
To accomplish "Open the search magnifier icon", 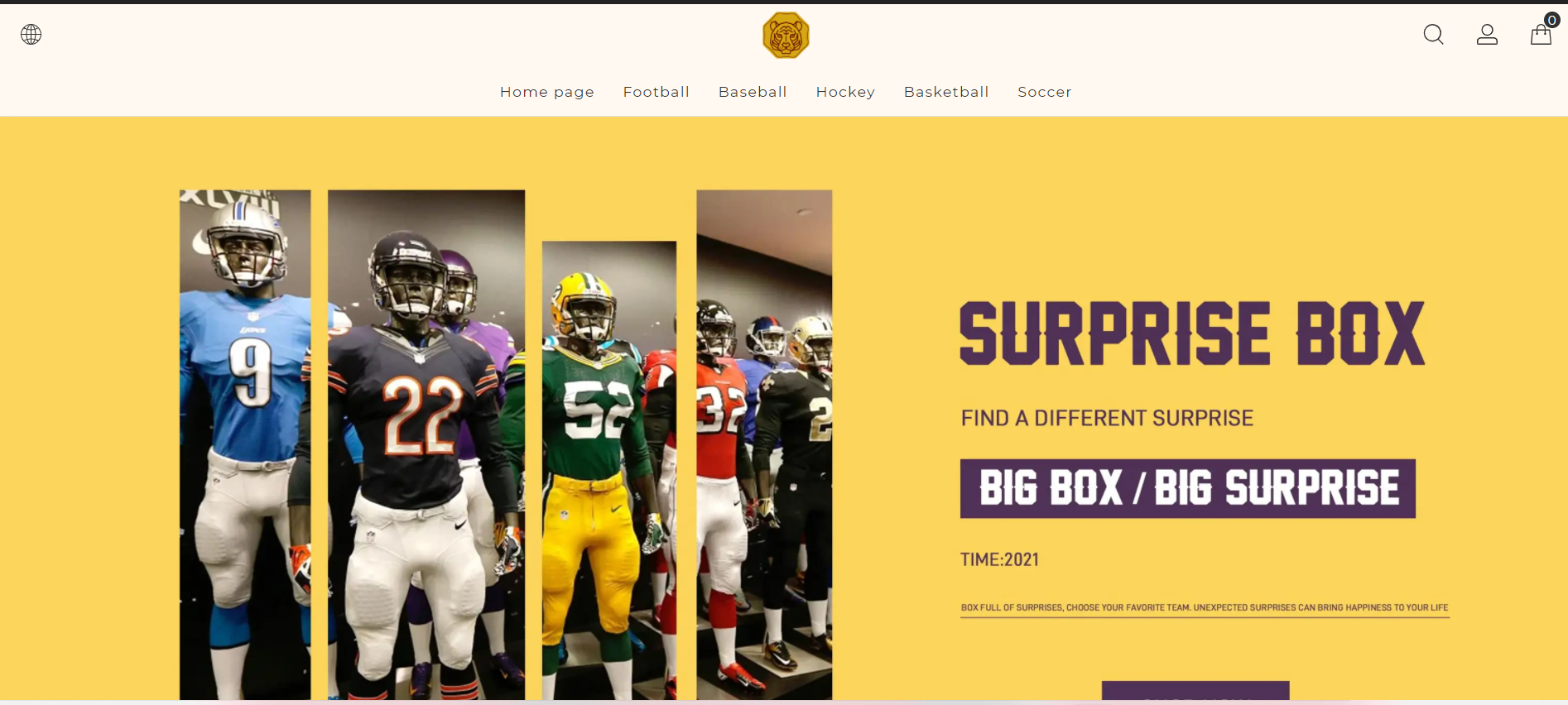I will [1433, 34].
